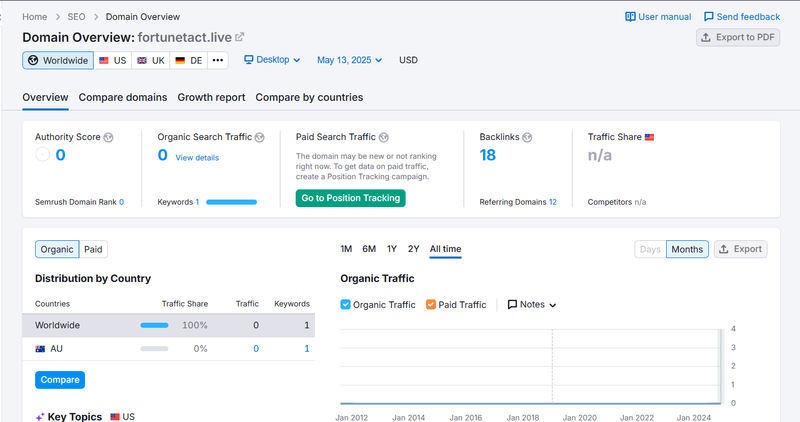Click Go to Position Tracking button
The height and width of the screenshot is (422, 800).
click(351, 198)
